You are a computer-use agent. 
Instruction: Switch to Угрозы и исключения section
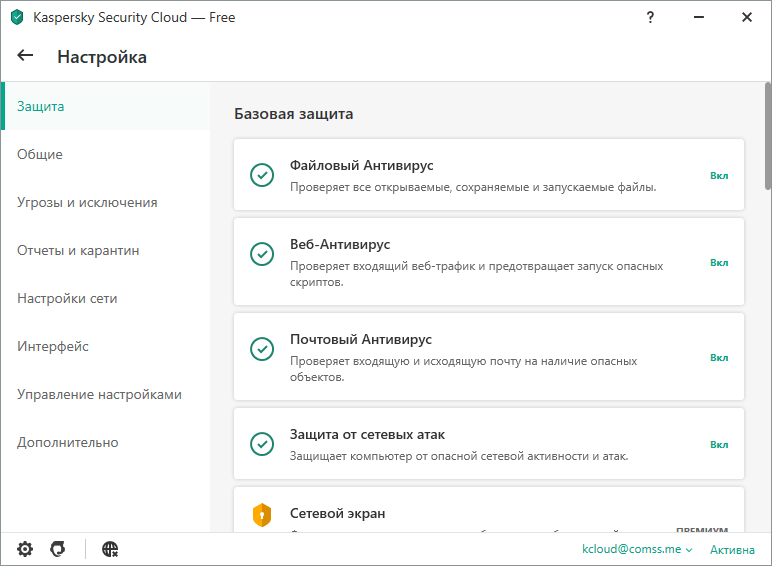[87, 202]
